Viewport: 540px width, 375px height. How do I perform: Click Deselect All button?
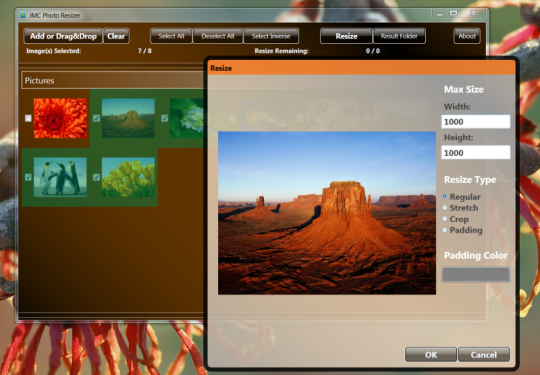coord(218,36)
